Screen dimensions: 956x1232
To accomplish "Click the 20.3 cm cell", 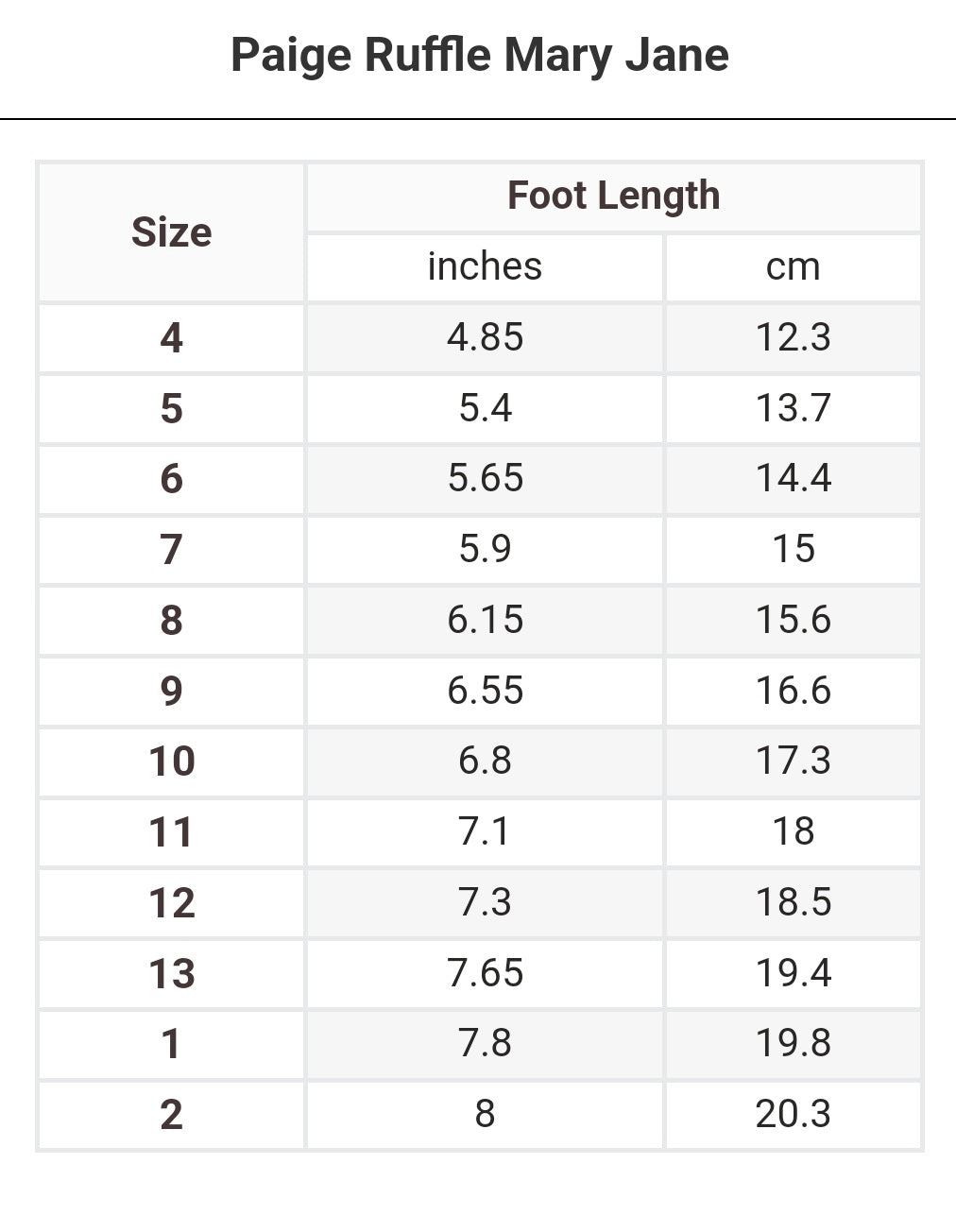I will click(793, 1115).
